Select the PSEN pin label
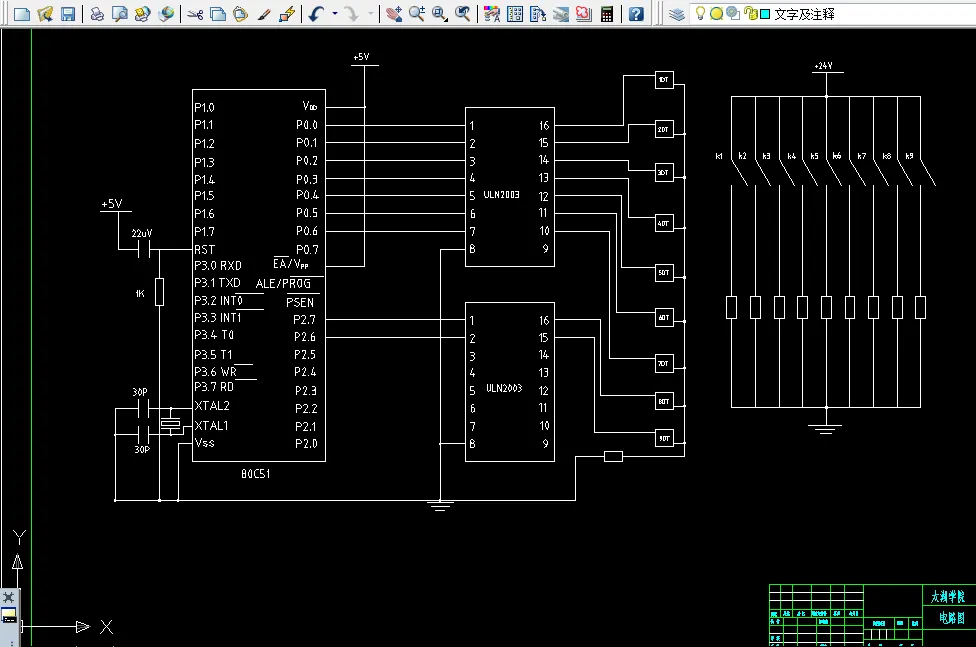 point(300,303)
